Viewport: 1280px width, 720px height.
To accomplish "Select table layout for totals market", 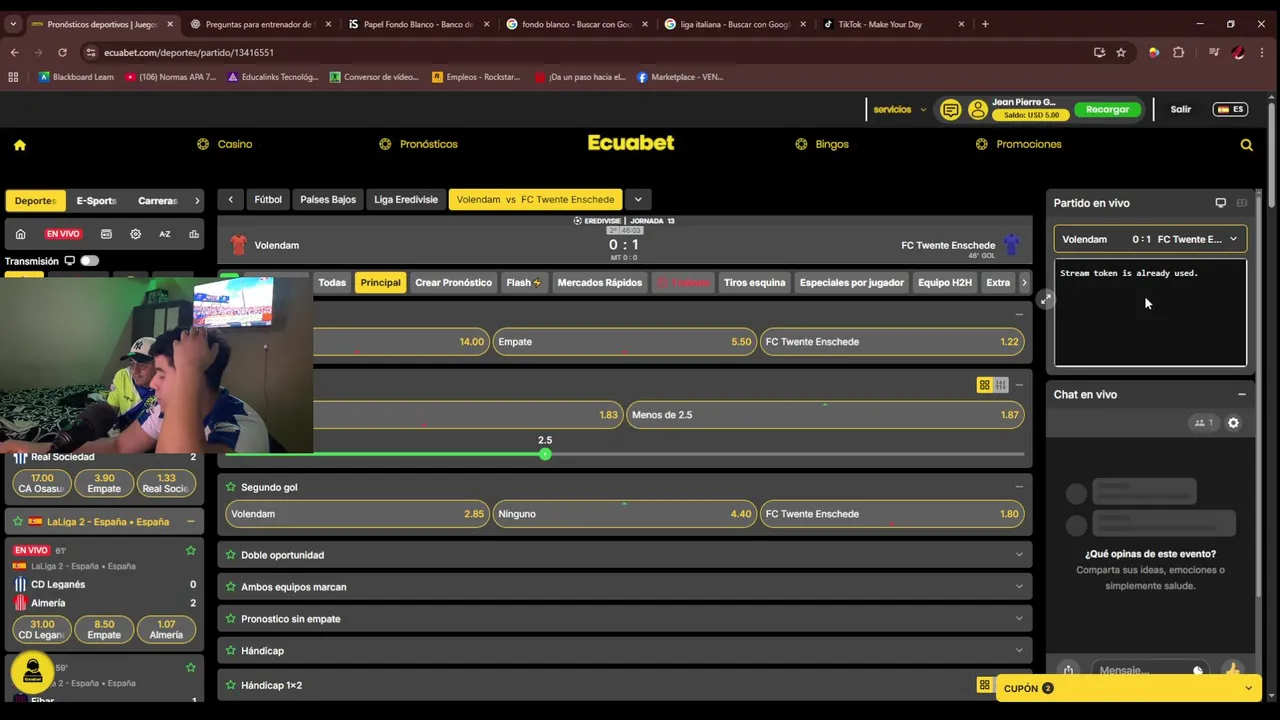I will (x=1000, y=385).
